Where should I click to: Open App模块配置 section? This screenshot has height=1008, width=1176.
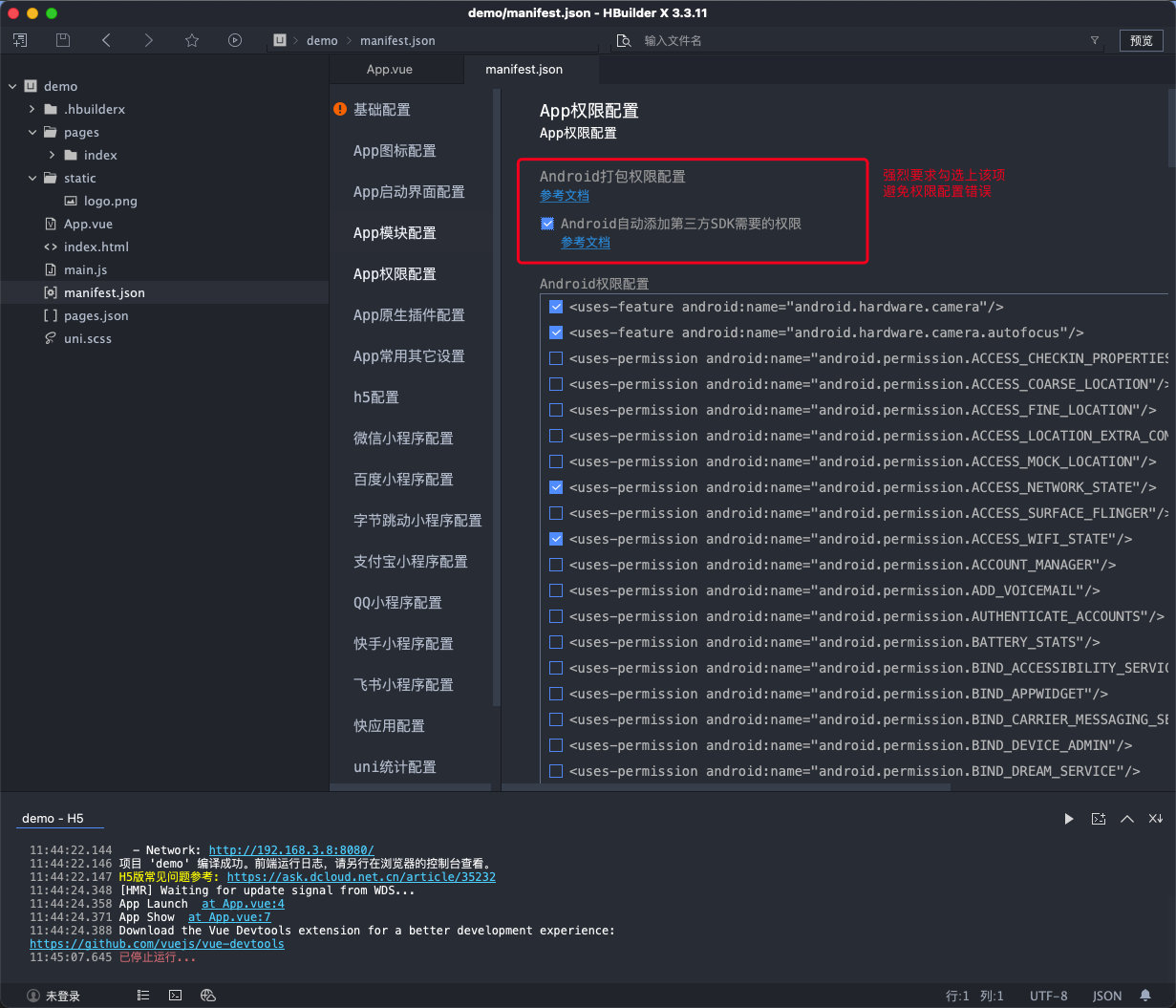[x=395, y=233]
